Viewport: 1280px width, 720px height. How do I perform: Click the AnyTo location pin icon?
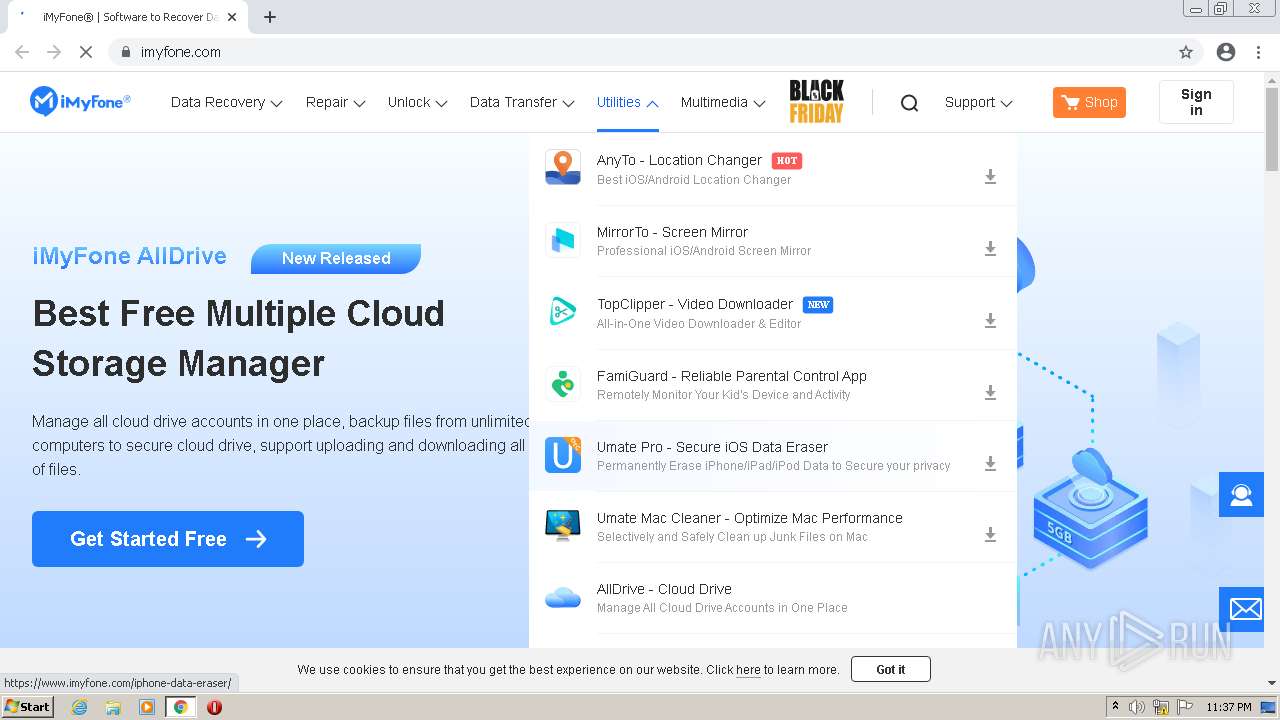click(x=563, y=167)
